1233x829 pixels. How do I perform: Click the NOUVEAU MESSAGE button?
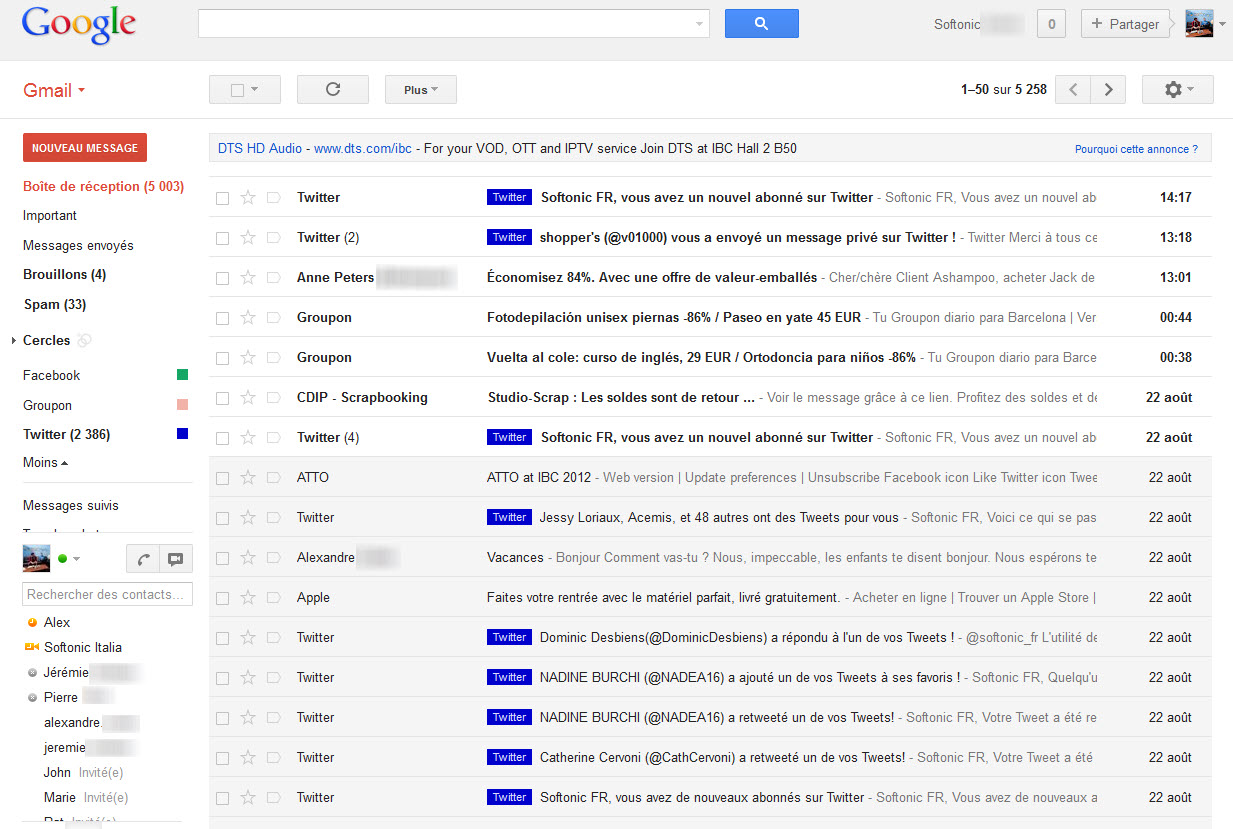tap(84, 147)
